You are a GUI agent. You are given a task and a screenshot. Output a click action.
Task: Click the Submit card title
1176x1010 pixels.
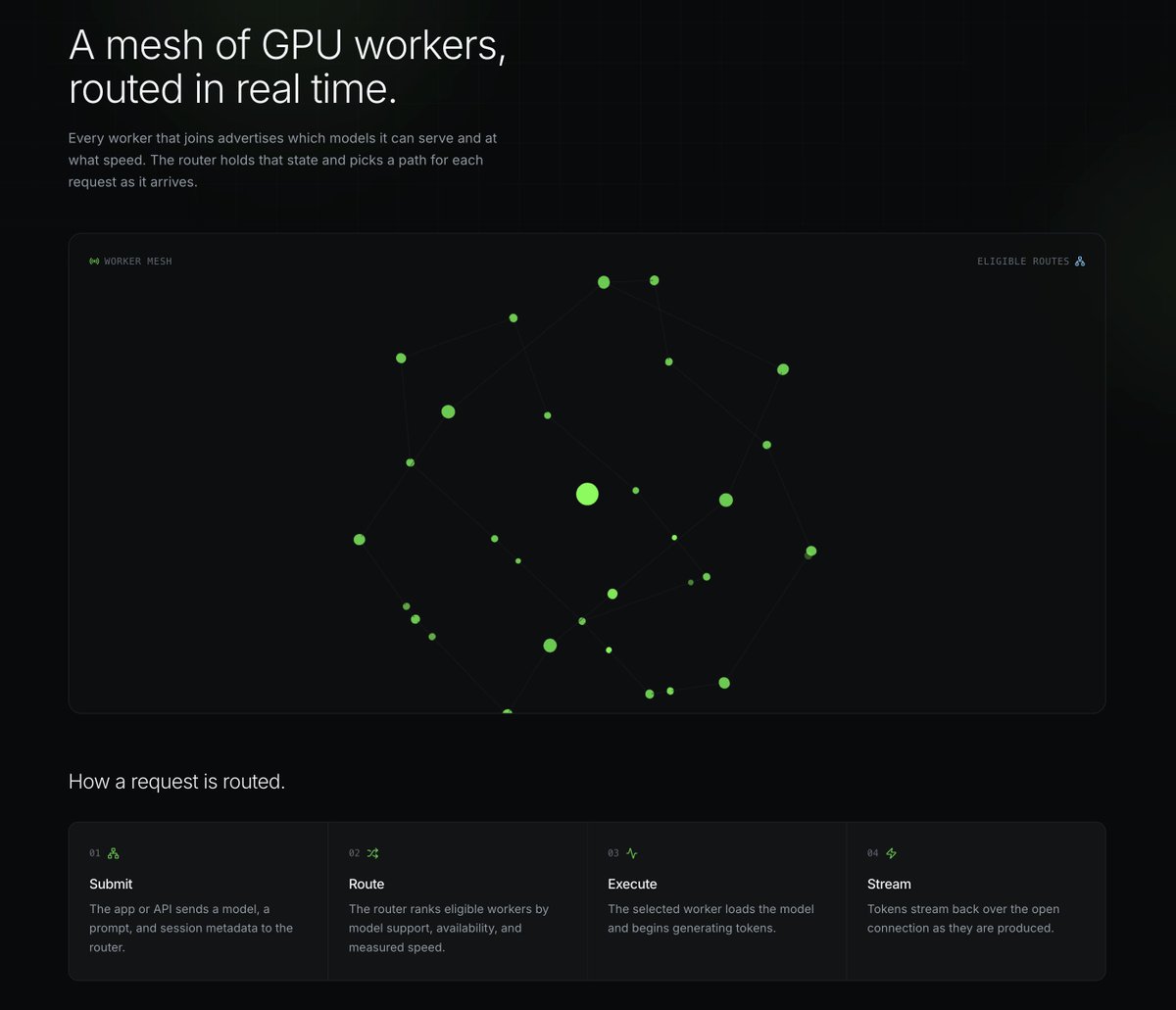pos(111,884)
